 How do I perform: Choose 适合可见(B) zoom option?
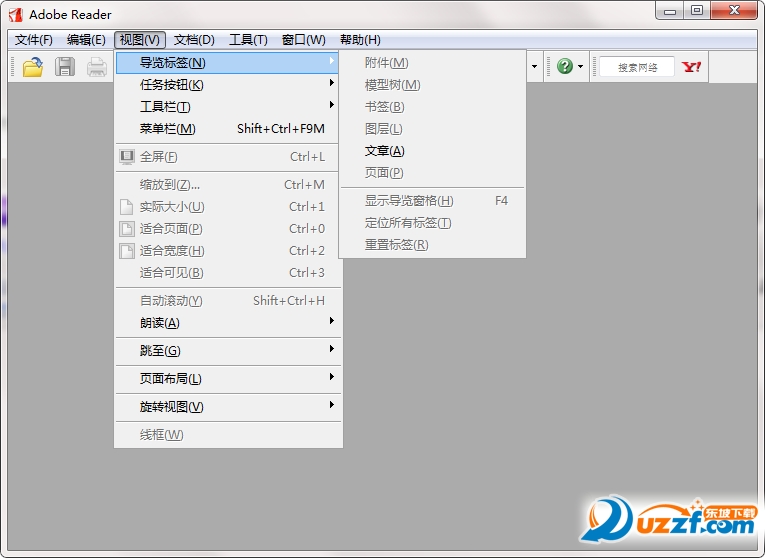(x=228, y=273)
